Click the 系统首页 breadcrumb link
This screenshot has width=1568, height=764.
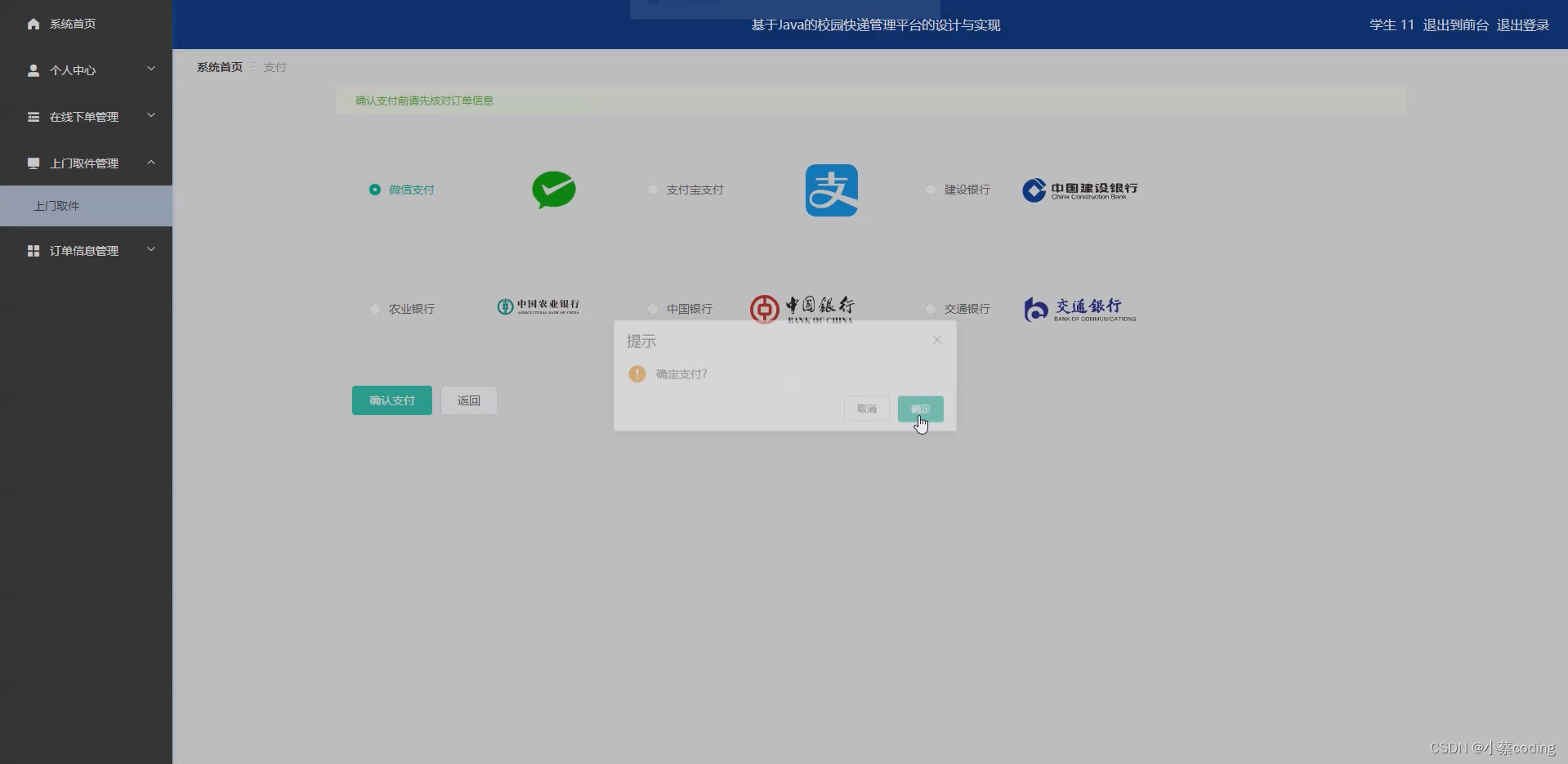click(x=220, y=67)
